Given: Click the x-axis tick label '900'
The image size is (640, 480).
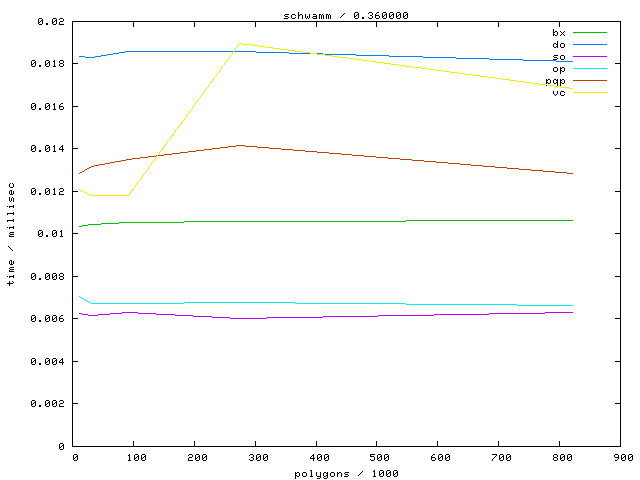Looking at the screenshot, I should tap(622, 458).
